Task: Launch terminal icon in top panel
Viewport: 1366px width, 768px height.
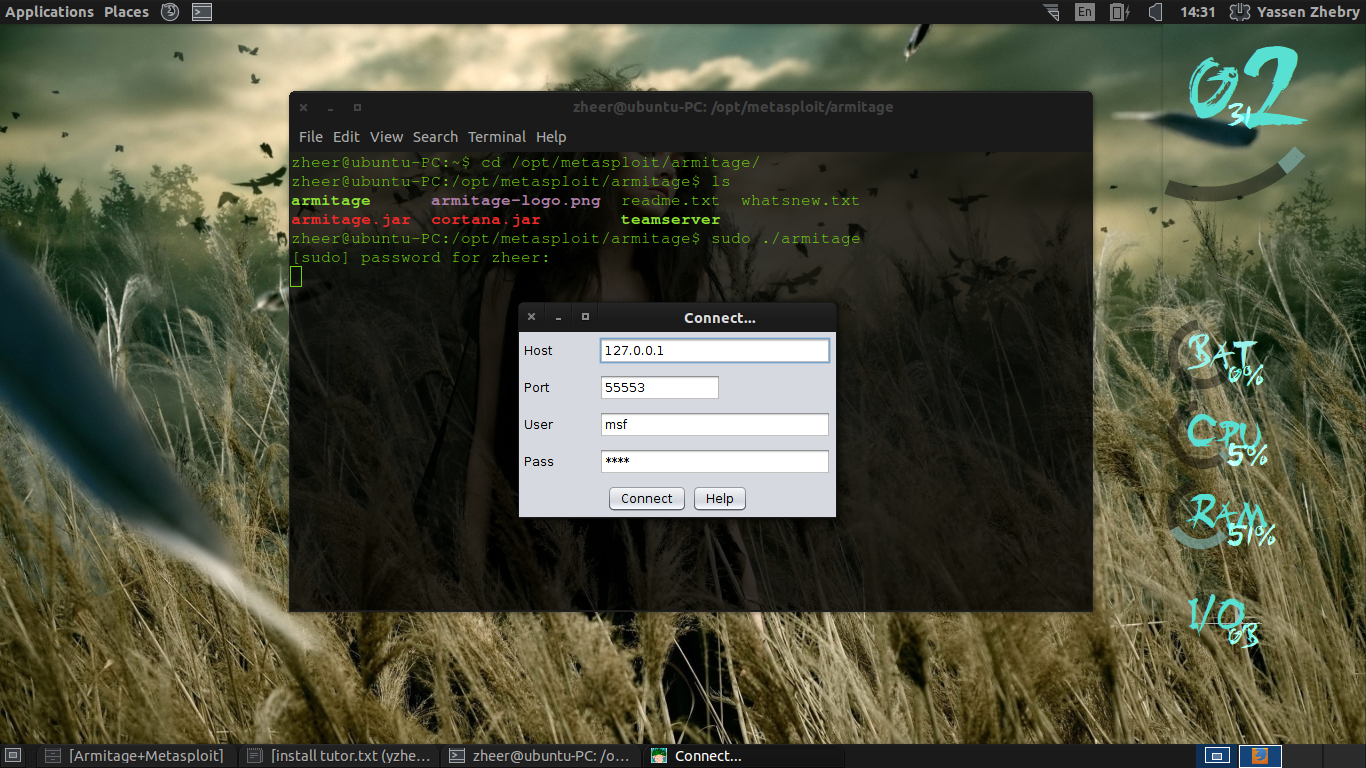Action: click(x=202, y=12)
